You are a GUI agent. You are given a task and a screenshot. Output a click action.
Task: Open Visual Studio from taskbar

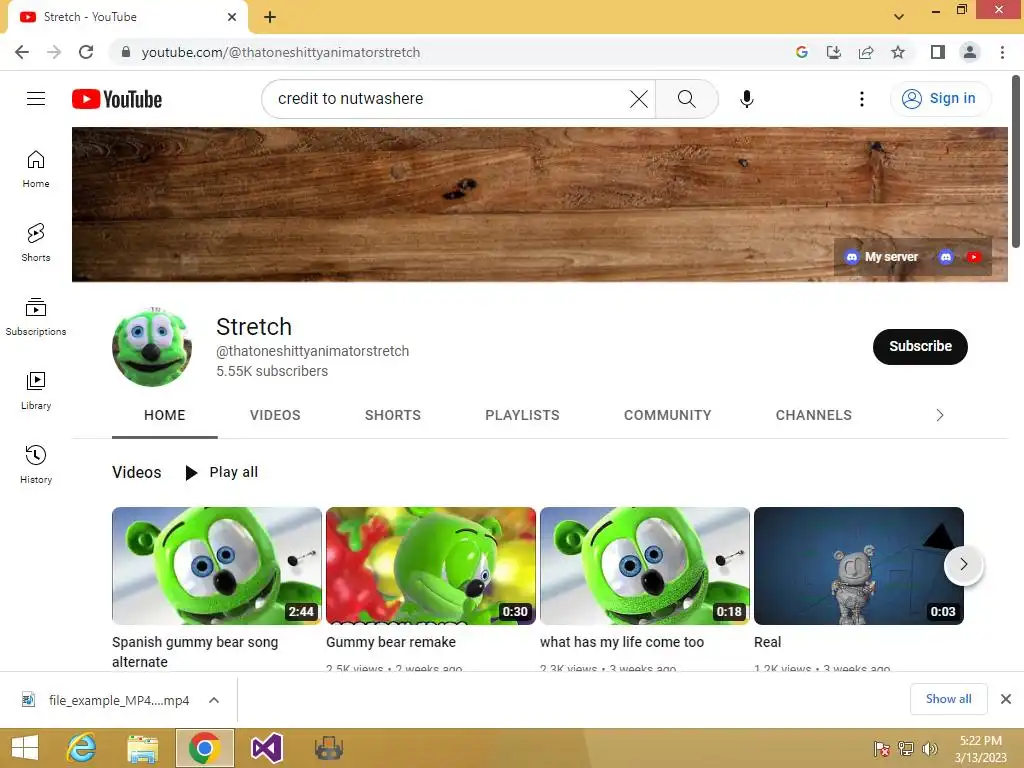[266, 748]
